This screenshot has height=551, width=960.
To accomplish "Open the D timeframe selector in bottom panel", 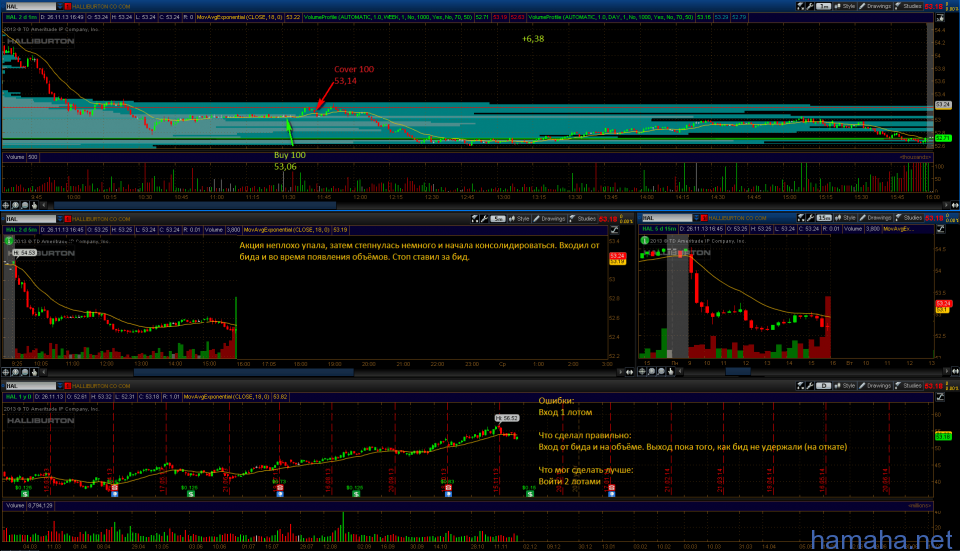I will (x=823, y=386).
